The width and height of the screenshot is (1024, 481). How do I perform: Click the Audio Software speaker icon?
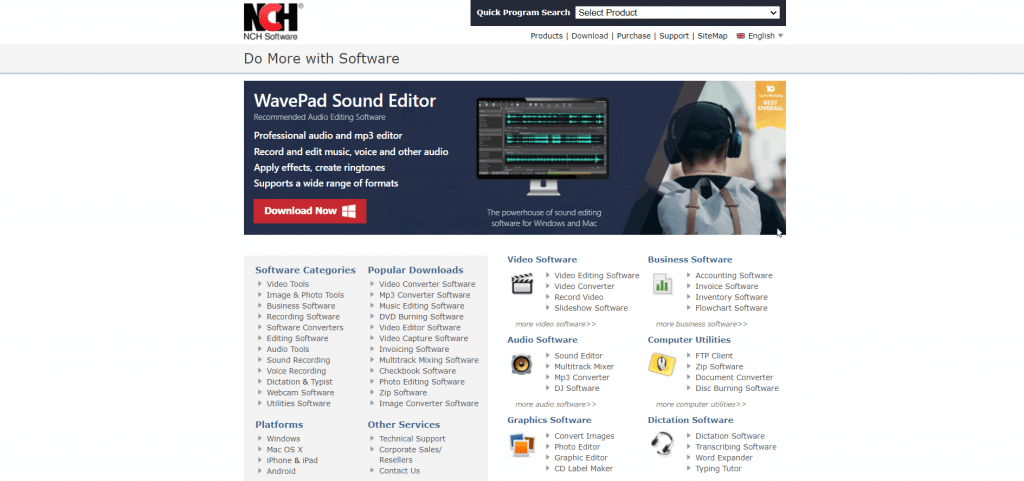[x=522, y=364]
